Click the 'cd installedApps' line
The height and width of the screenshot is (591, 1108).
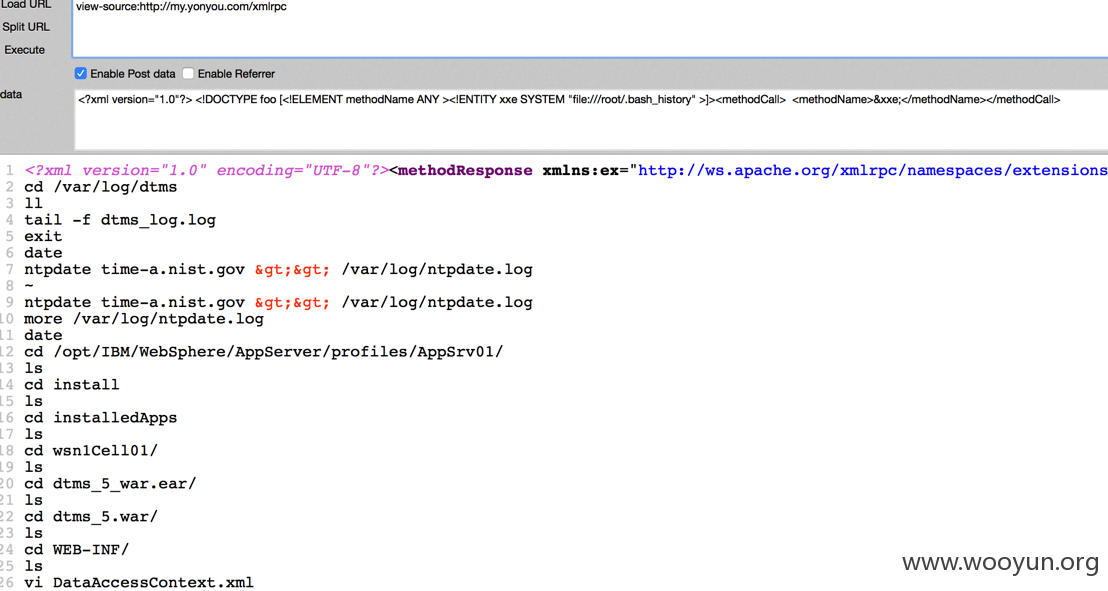[100, 418]
